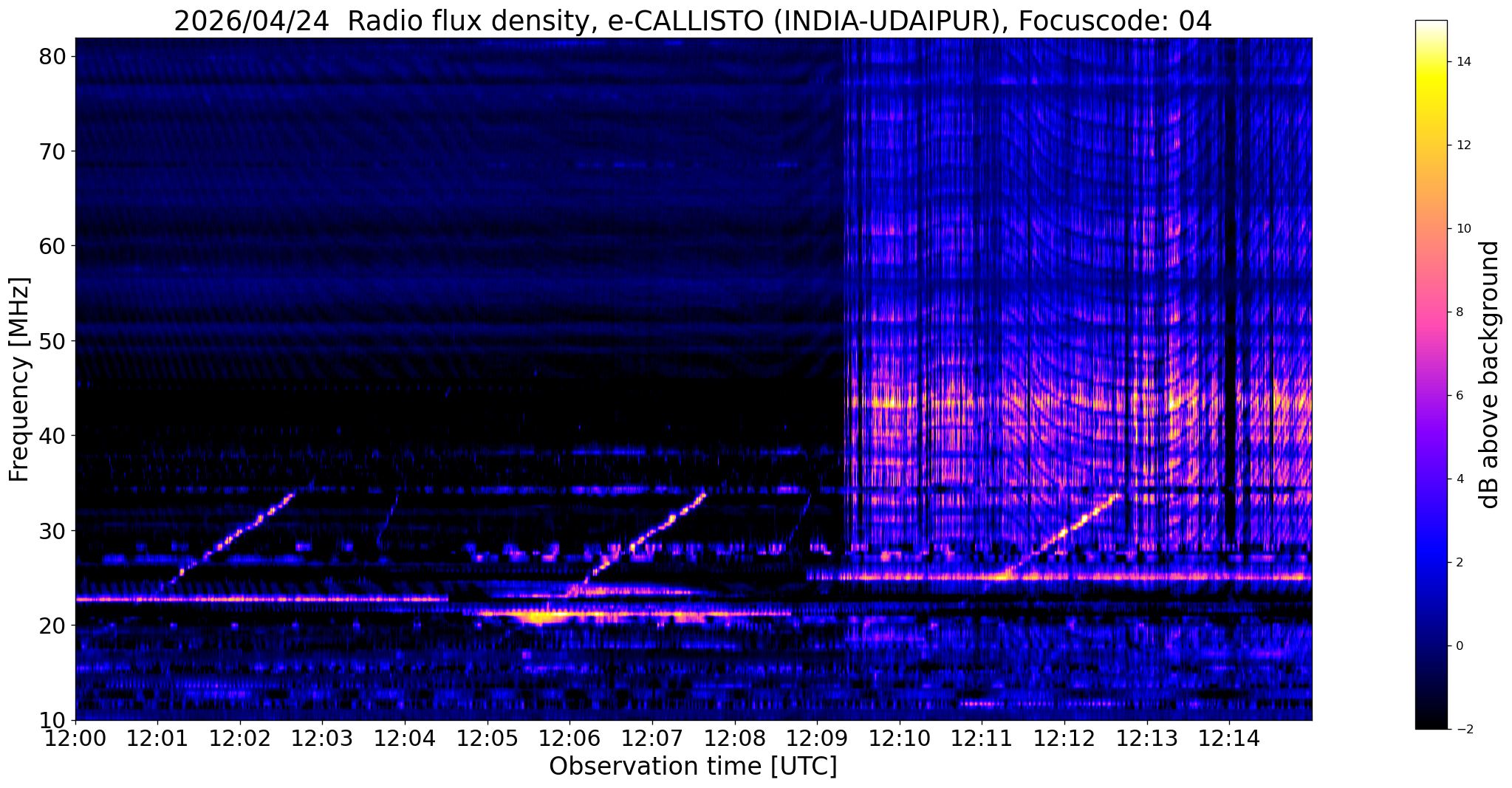Click the 'dB above background' colorbar label
1512x788 pixels.
[1490, 374]
